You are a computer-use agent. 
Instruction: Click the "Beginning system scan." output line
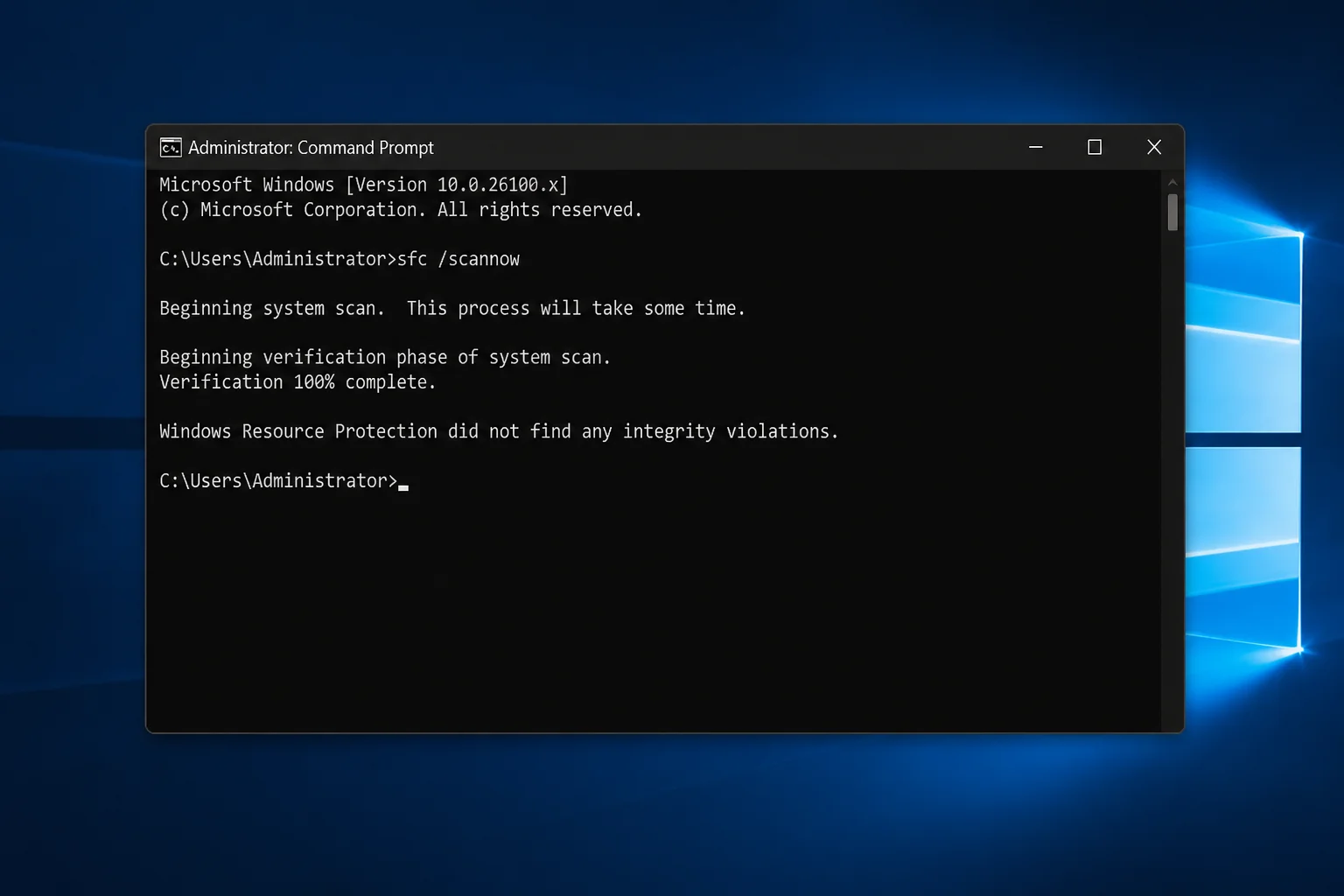point(452,308)
